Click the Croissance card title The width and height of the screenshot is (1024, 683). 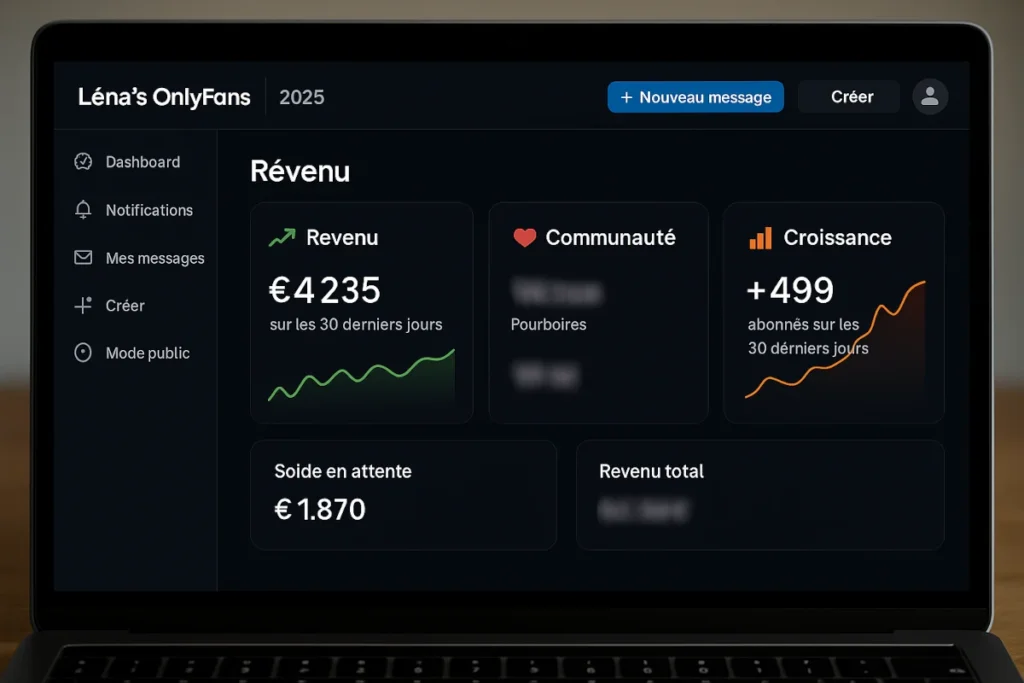pos(837,238)
